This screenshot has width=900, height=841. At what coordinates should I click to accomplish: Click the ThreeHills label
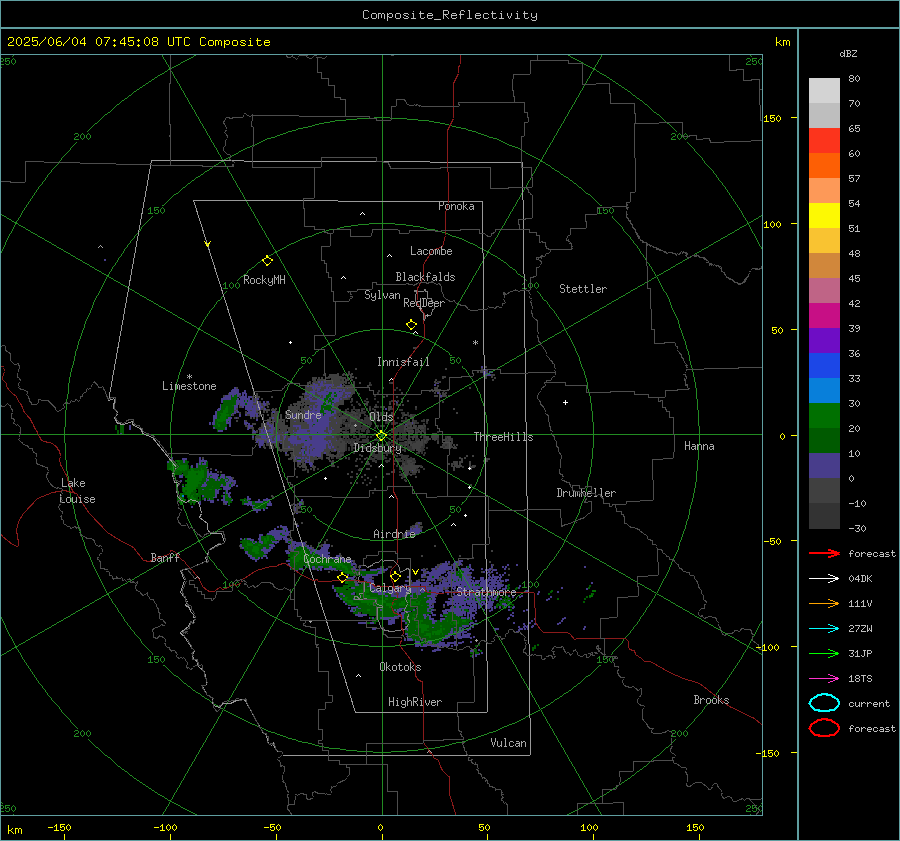503,437
